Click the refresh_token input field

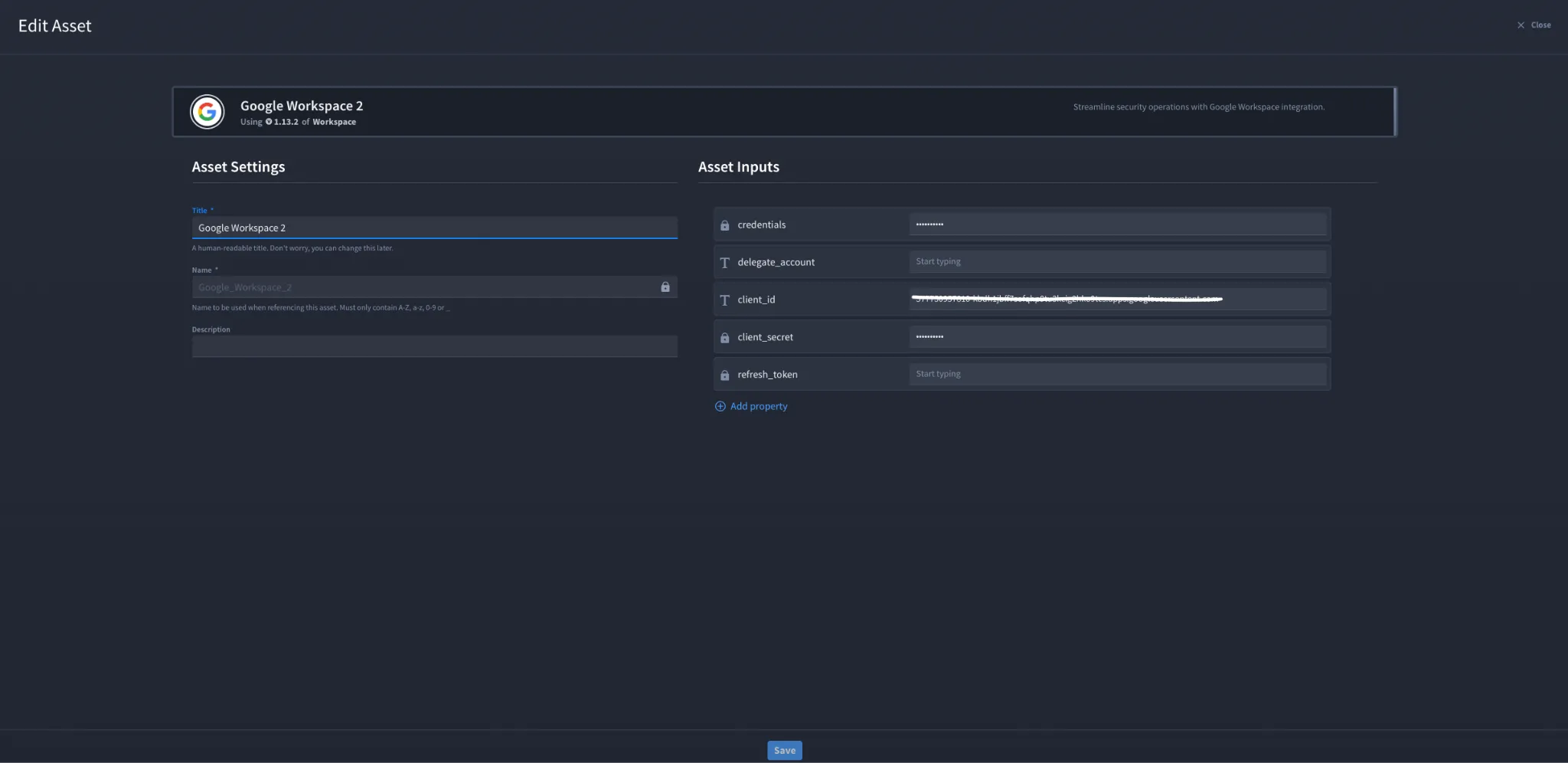(x=1117, y=375)
